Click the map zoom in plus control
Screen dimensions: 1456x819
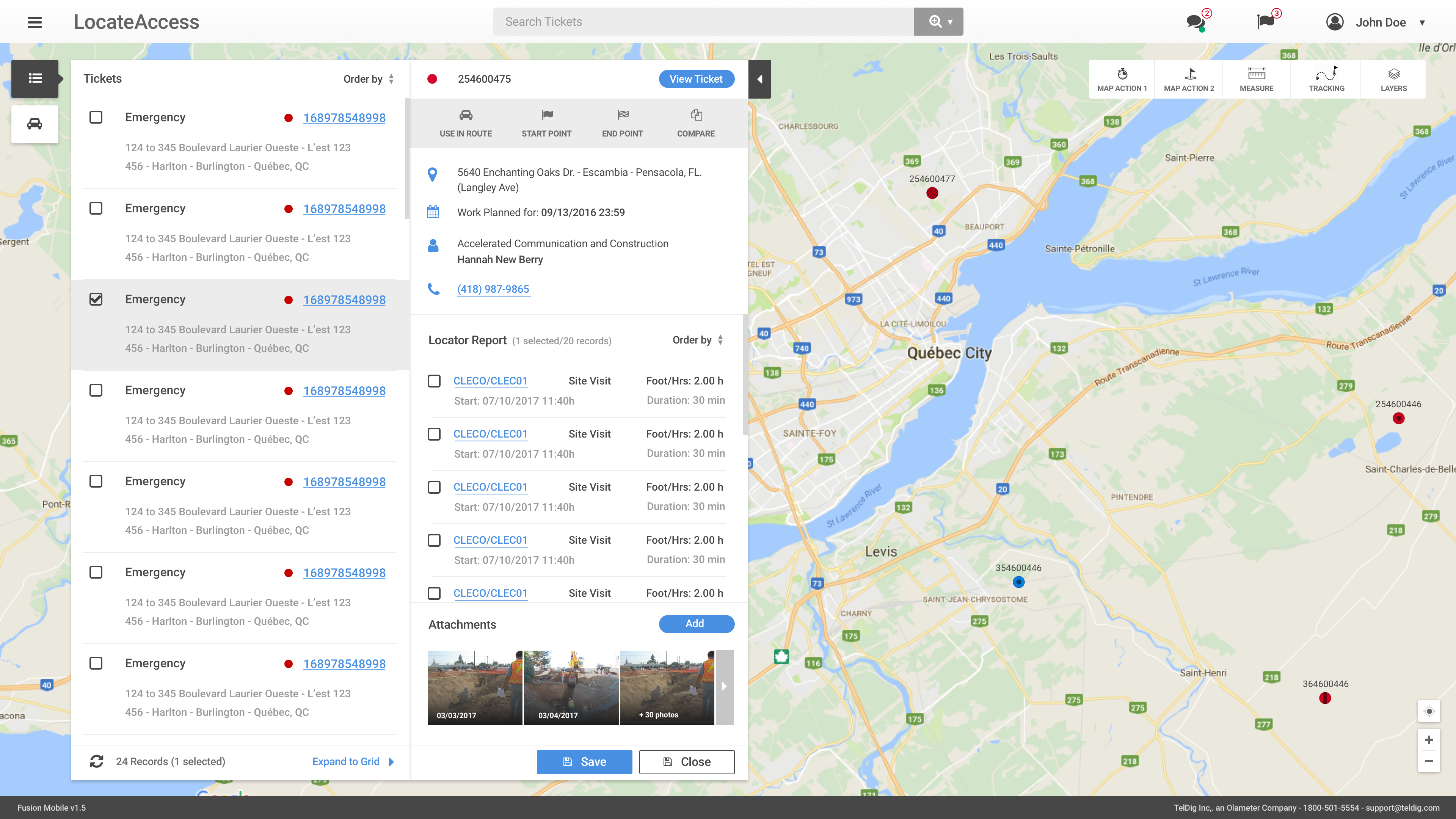tap(1428, 740)
